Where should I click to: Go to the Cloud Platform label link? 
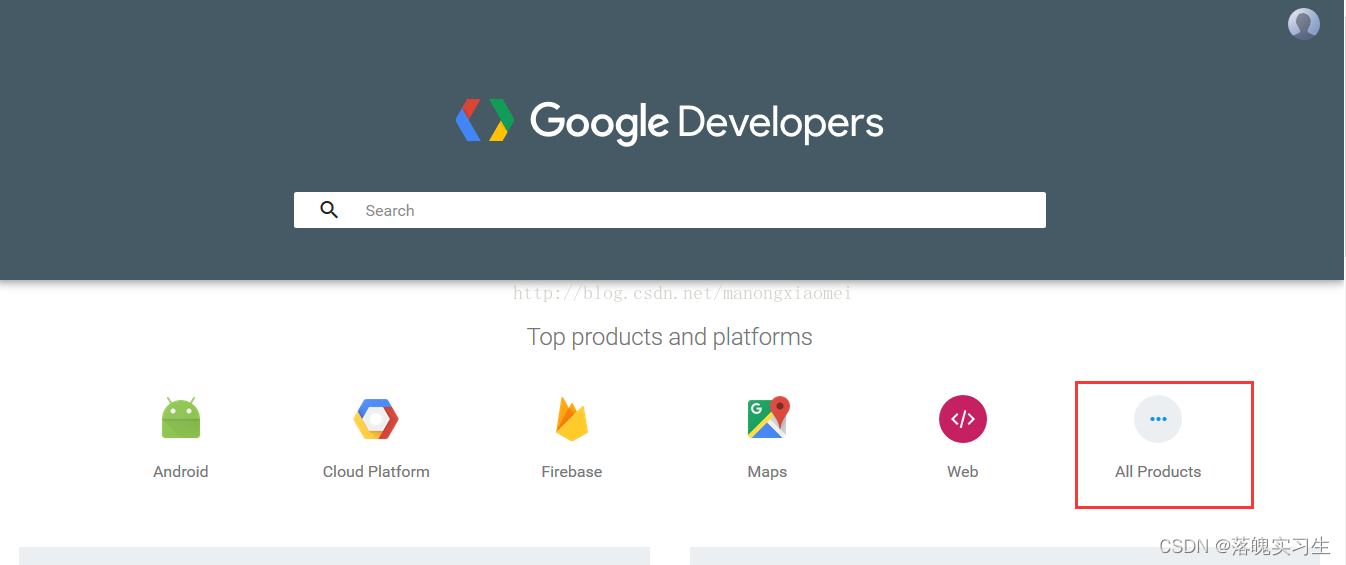376,472
